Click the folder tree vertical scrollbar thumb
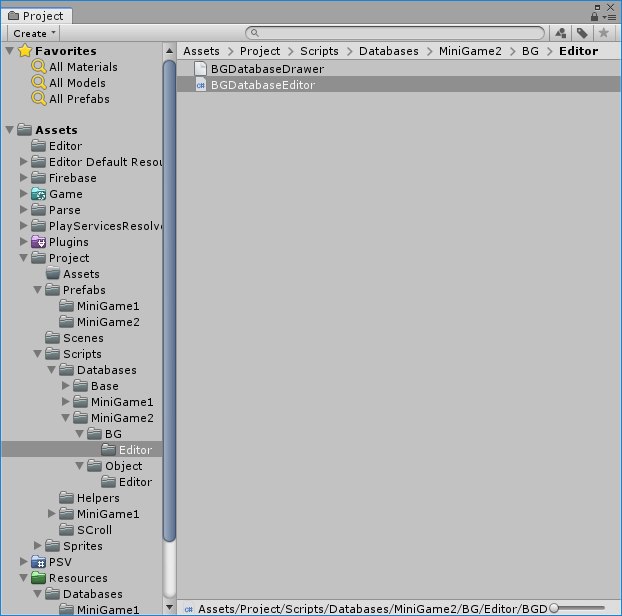The image size is (622, 616). point(169,301)
